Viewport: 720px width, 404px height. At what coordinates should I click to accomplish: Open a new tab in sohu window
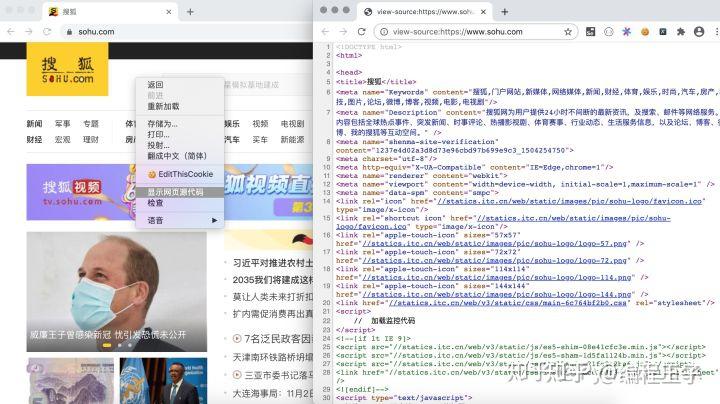tap(190, 12)
